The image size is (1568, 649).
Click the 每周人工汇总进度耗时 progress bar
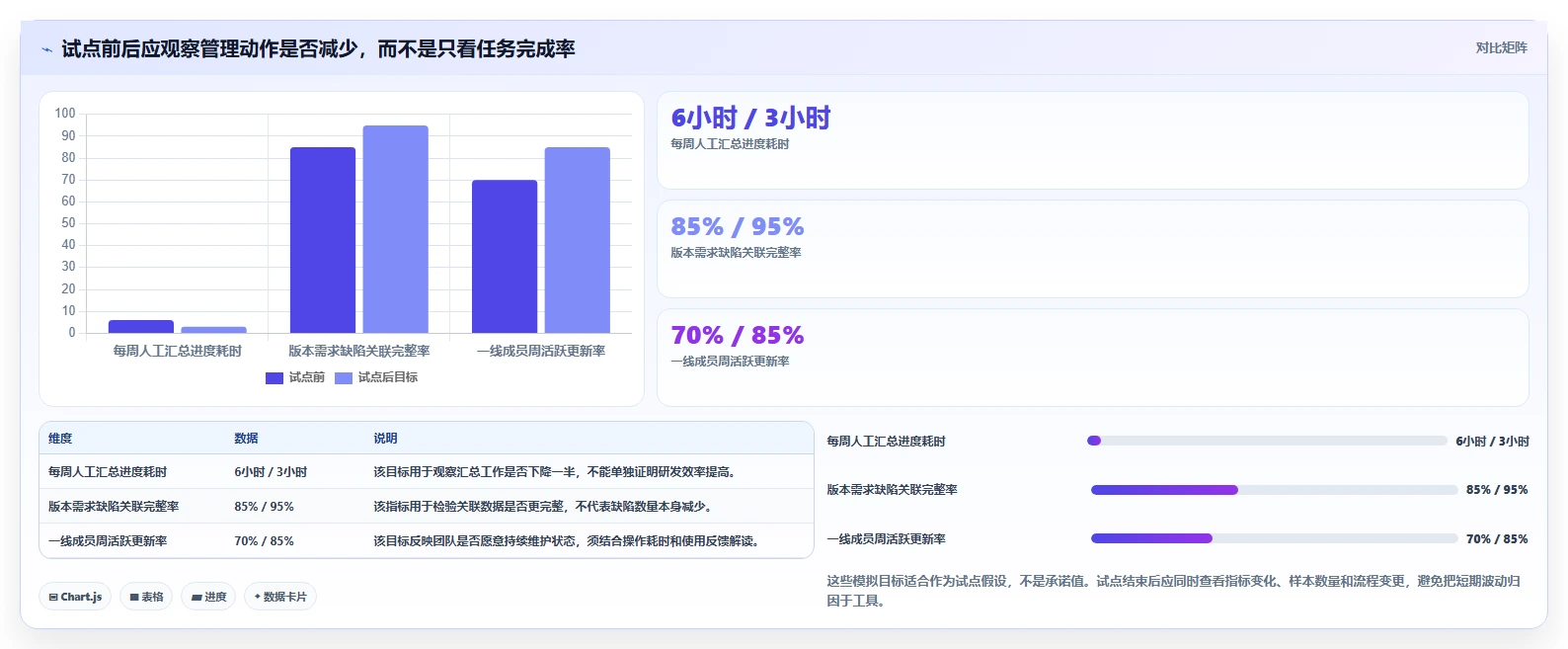[x=1267, y=441]
